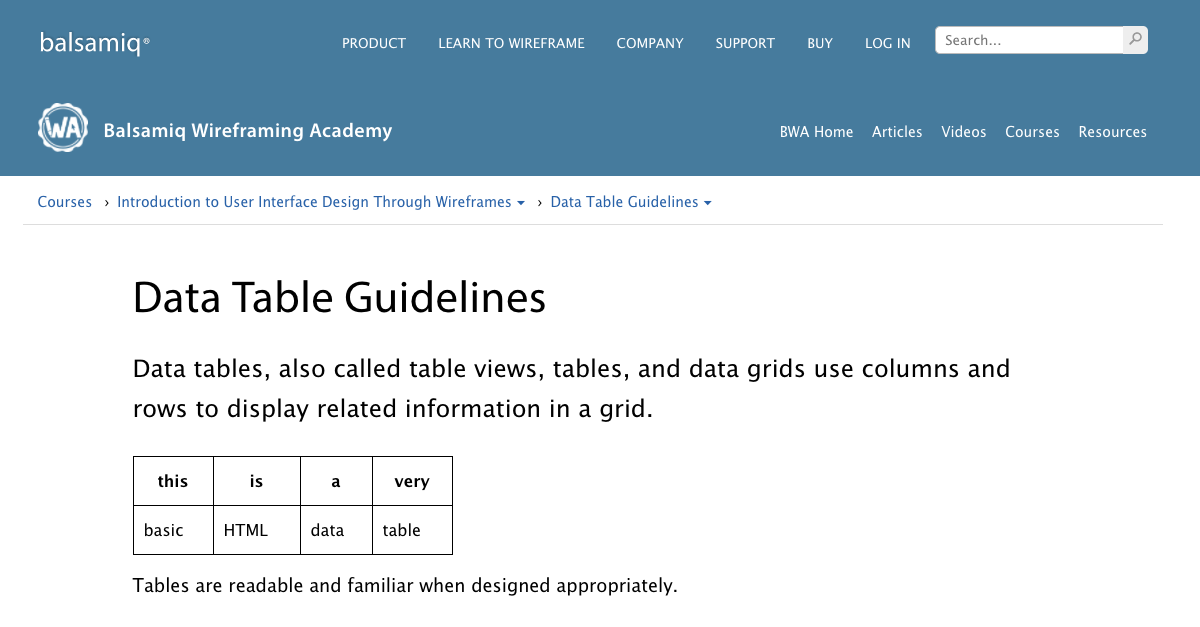Click the Courses breadcrumb link
The height and width of the screenshot is (627, 1200).
[64, 202]
